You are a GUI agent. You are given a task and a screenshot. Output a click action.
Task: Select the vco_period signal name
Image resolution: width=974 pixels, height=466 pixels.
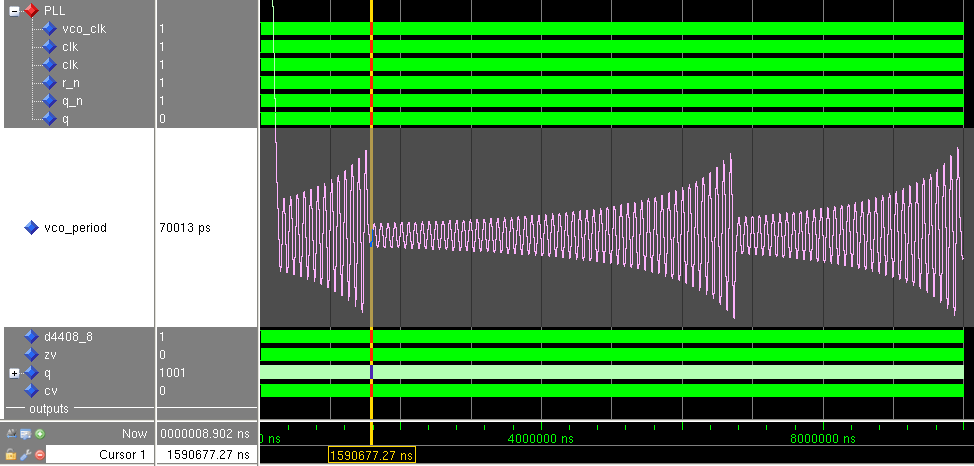[75, 228]
